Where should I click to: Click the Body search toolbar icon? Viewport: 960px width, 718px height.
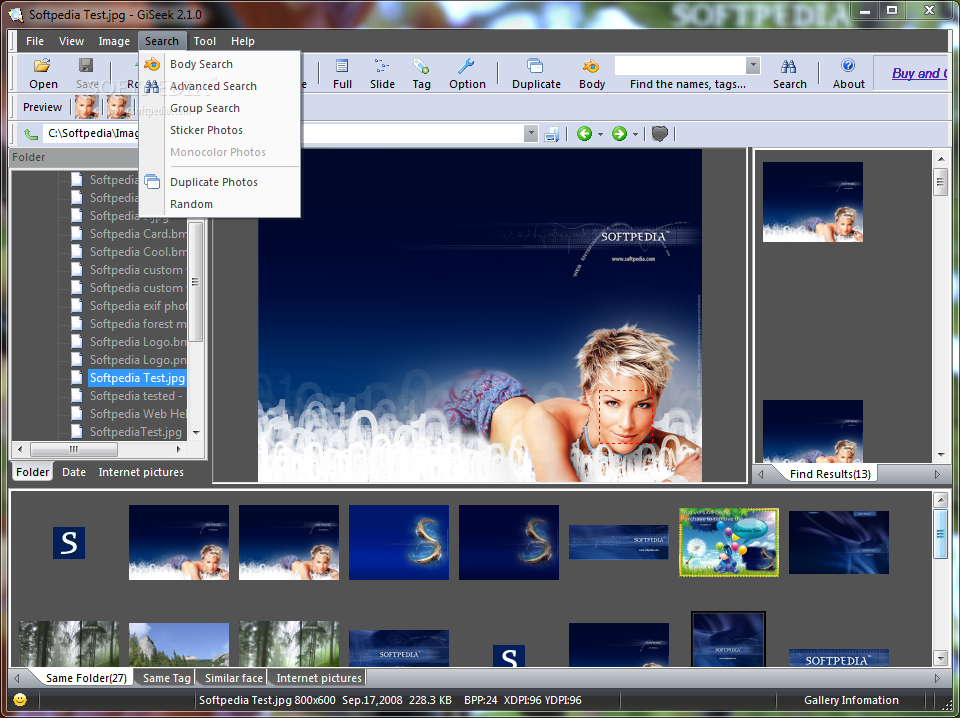click(591, 65)
